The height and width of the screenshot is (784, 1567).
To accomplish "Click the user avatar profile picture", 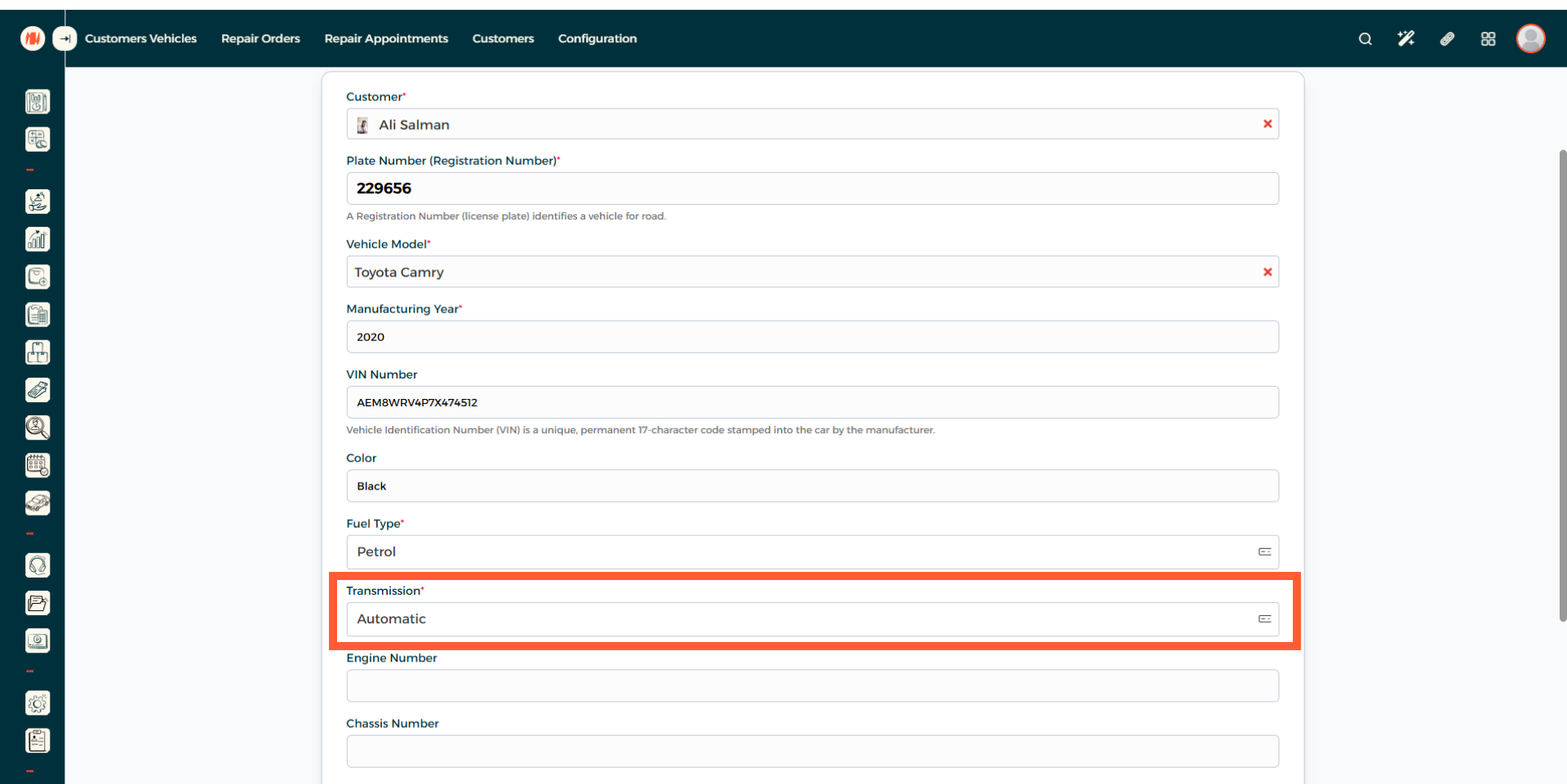I will point(1530,38).
